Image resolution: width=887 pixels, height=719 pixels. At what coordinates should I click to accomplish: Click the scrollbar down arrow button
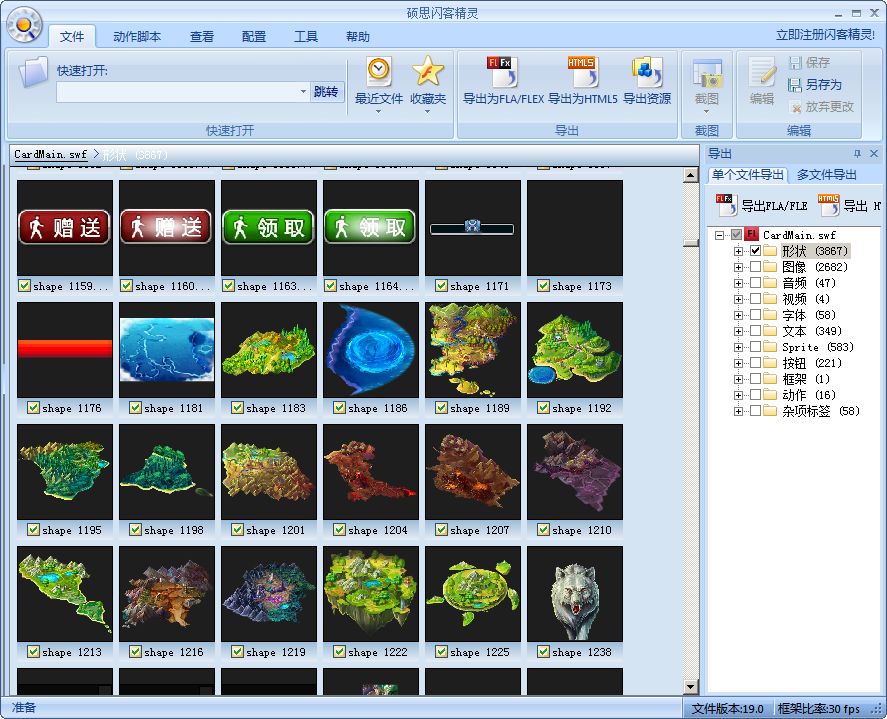point(690,687)
